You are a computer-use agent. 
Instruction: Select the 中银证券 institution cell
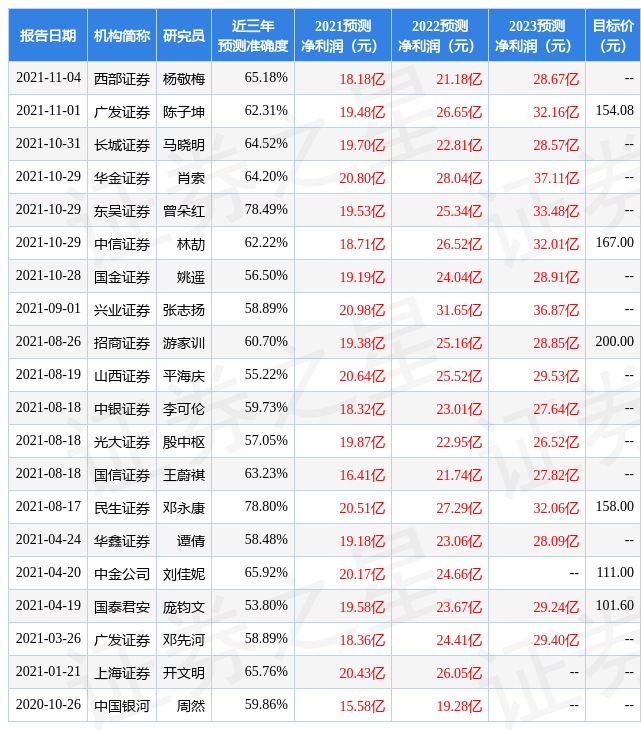click(122, 409)
